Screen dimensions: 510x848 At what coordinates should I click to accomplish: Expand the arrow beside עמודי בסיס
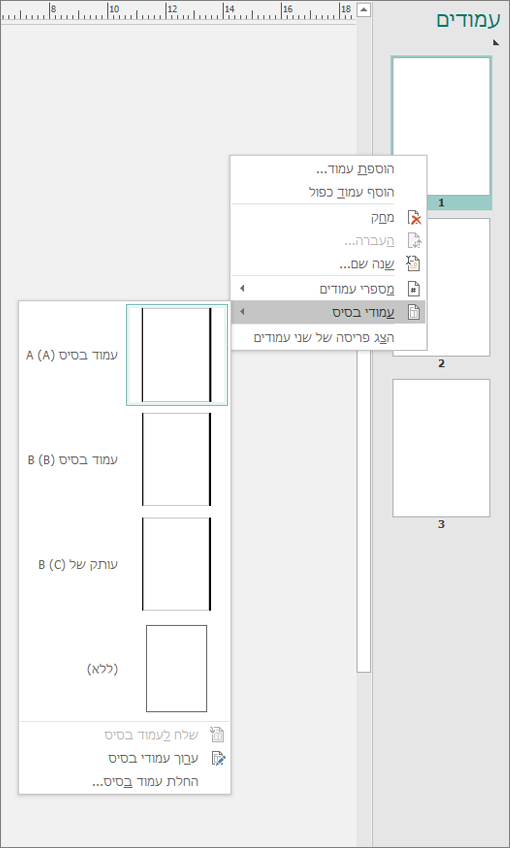(242, 312)
